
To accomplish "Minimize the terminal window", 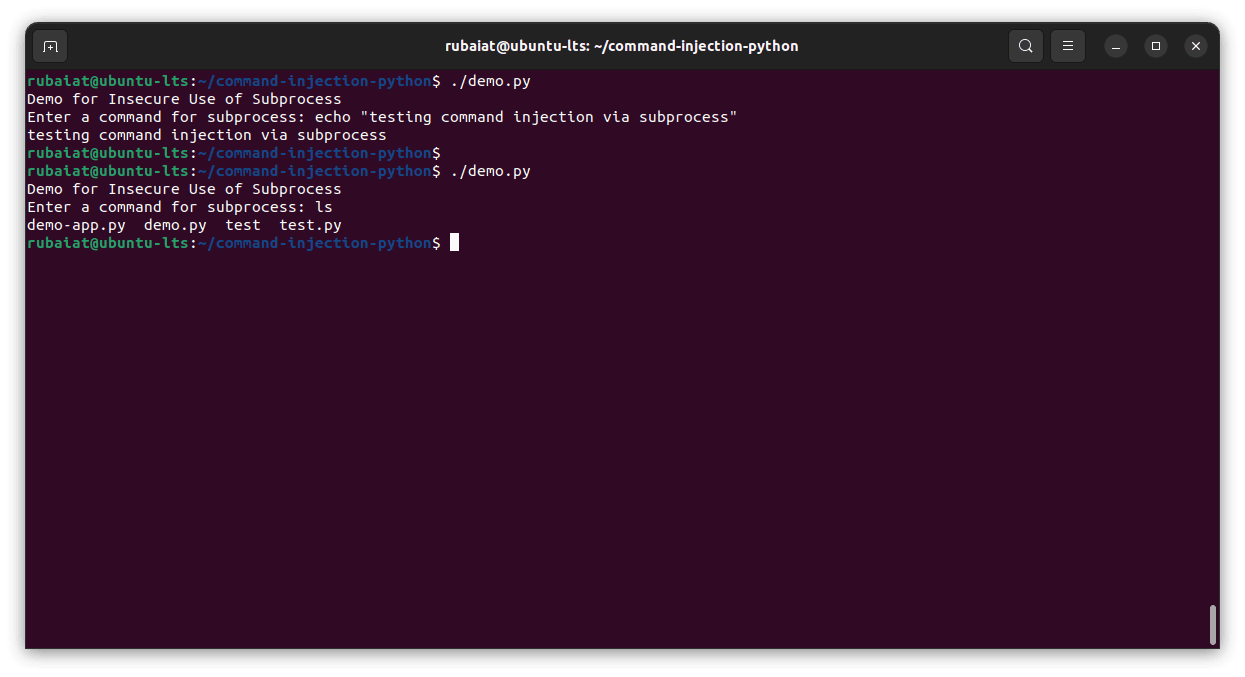I will point(1116,46).
